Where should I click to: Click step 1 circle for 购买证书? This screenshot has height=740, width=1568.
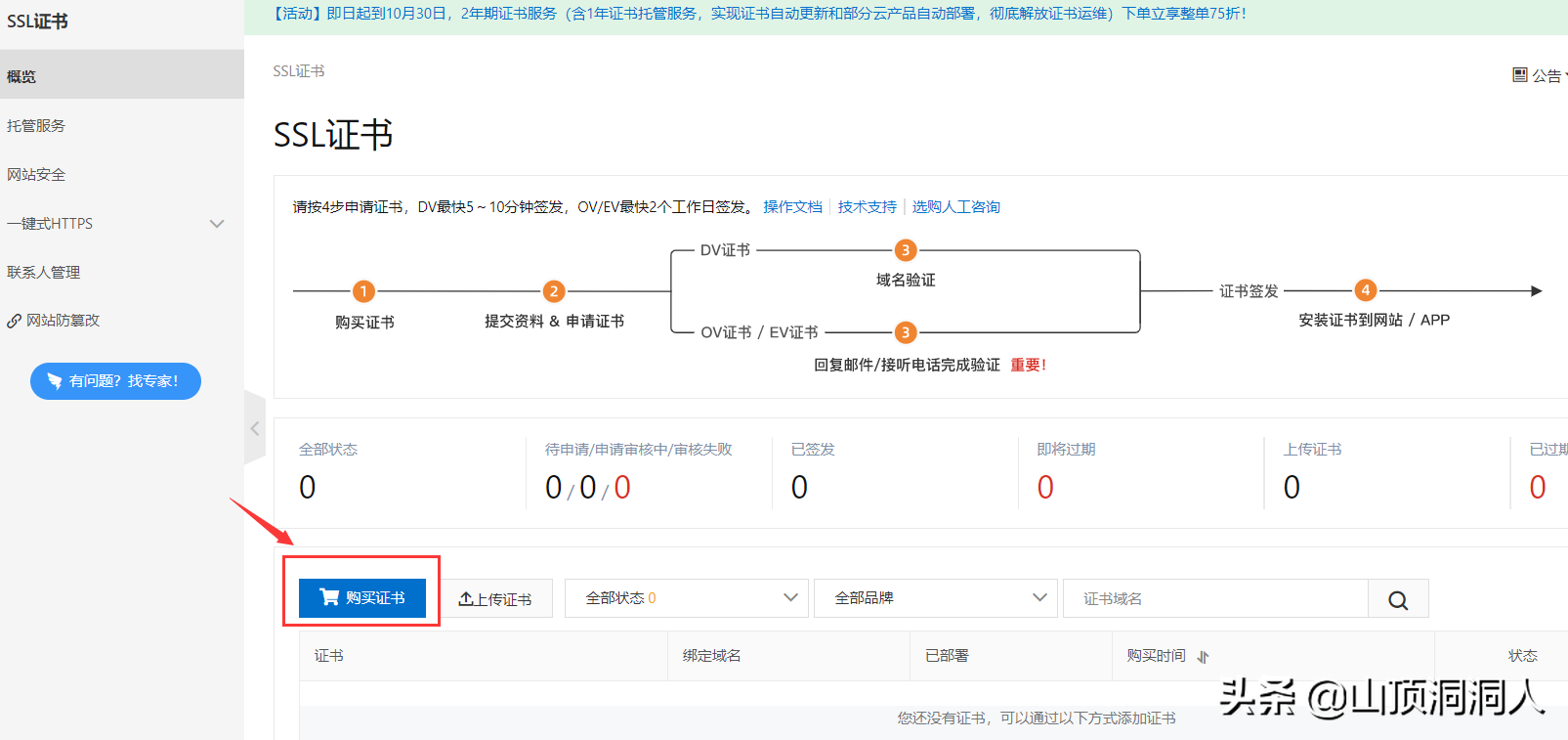[363, 291]
